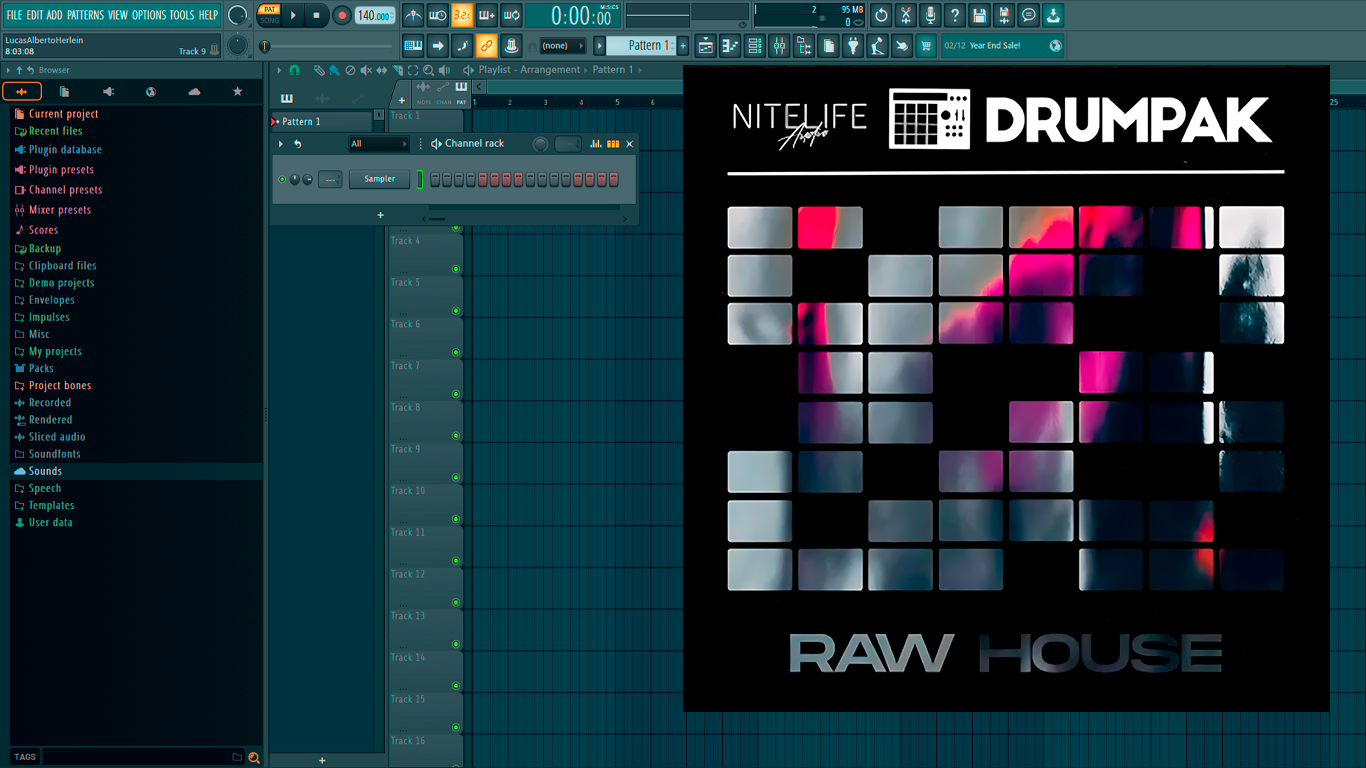1366x768 pixels.
Task: Open audio editor scissors icon
Action: click(906, 15)
